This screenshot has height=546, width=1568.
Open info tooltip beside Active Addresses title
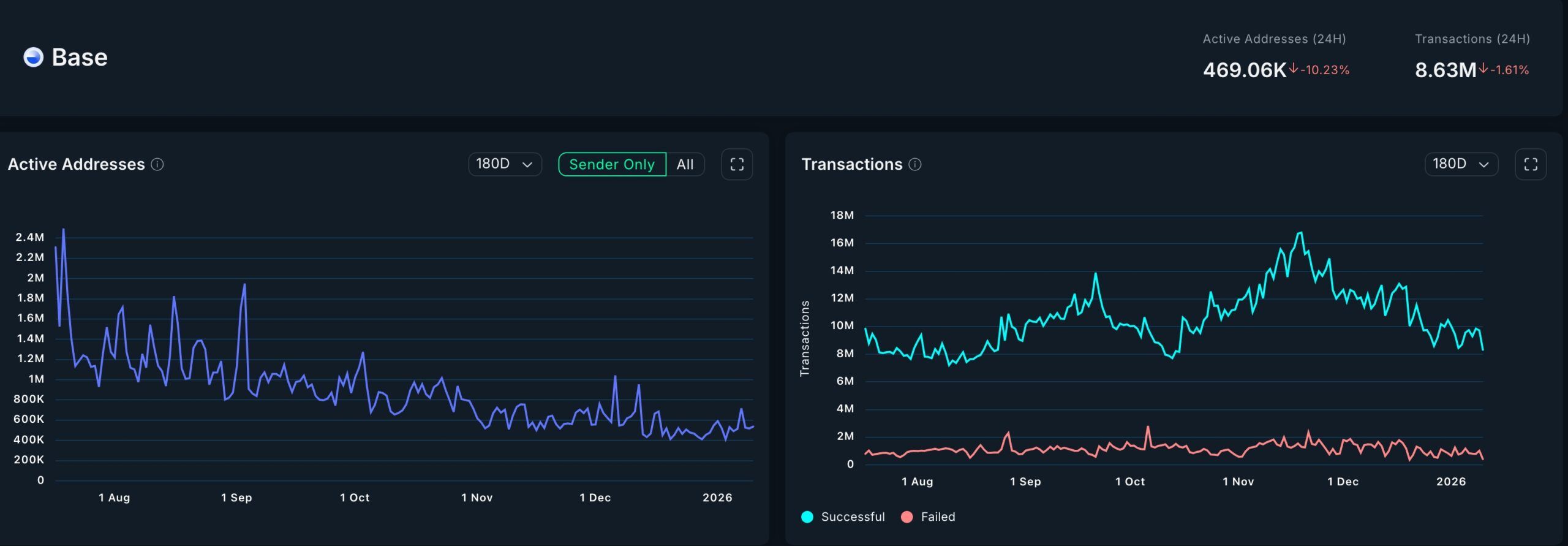[x=157, y=164]
